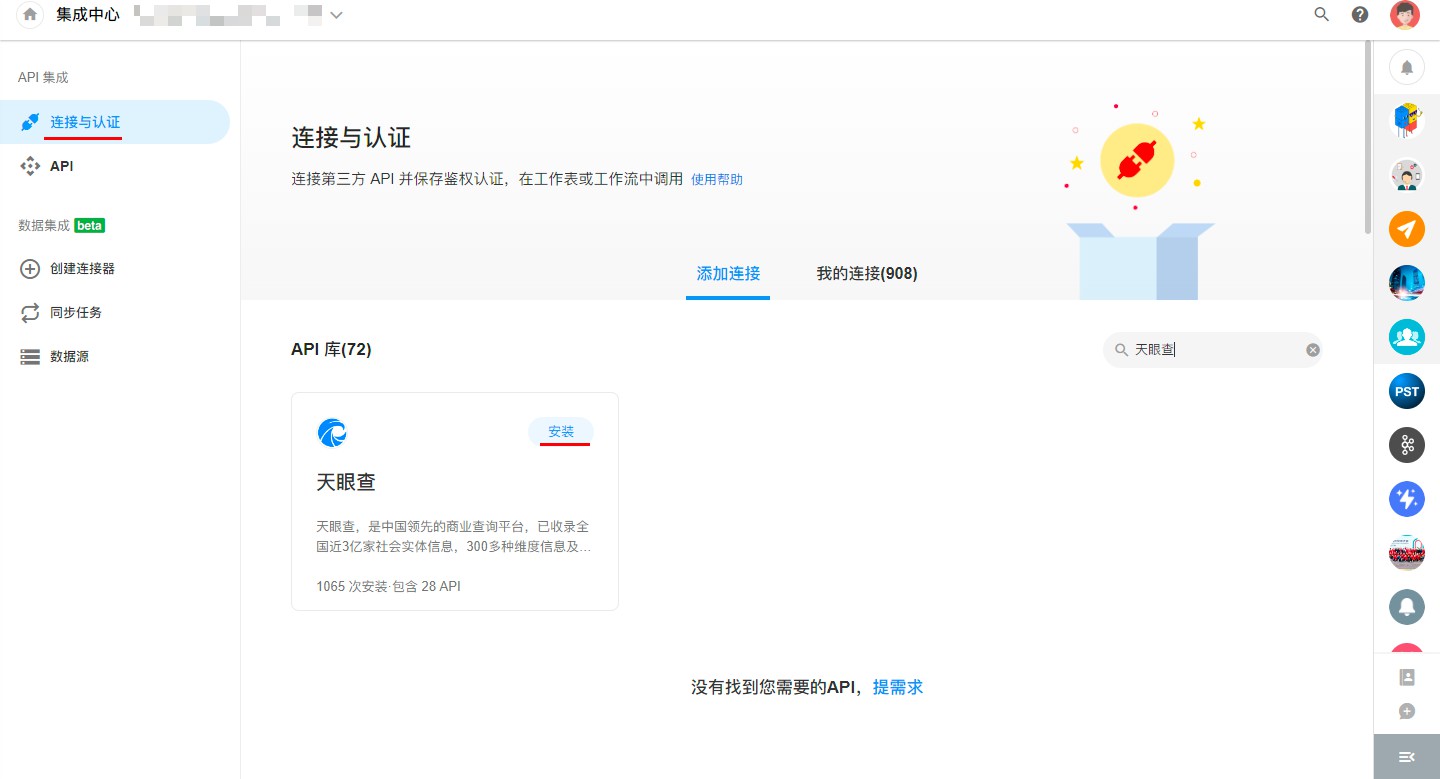Switch to the 我的连接(908) tab

pyautogui.click(x=866, y=274)
